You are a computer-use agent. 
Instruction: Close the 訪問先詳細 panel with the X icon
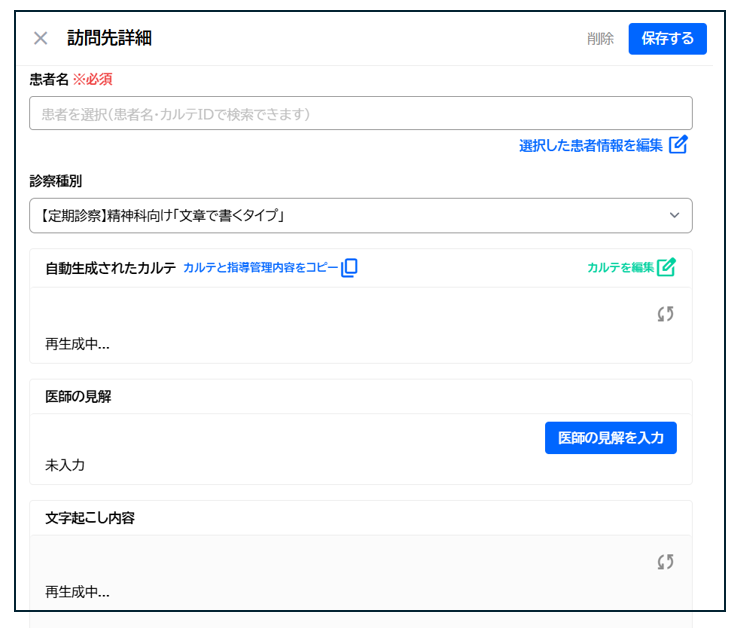[41, 39]
